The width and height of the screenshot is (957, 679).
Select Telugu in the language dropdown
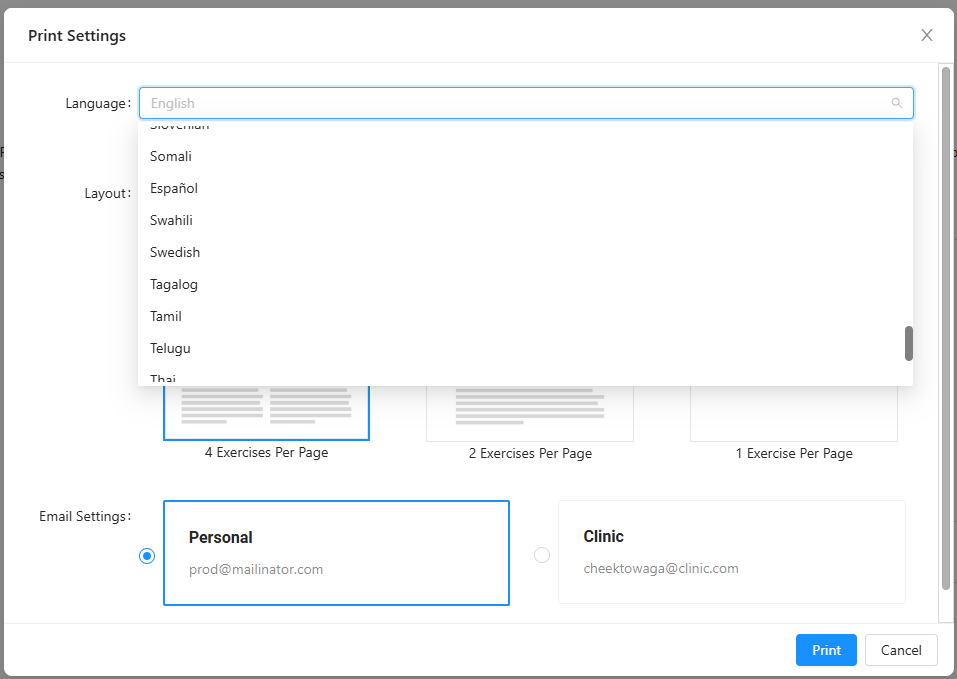170,348
